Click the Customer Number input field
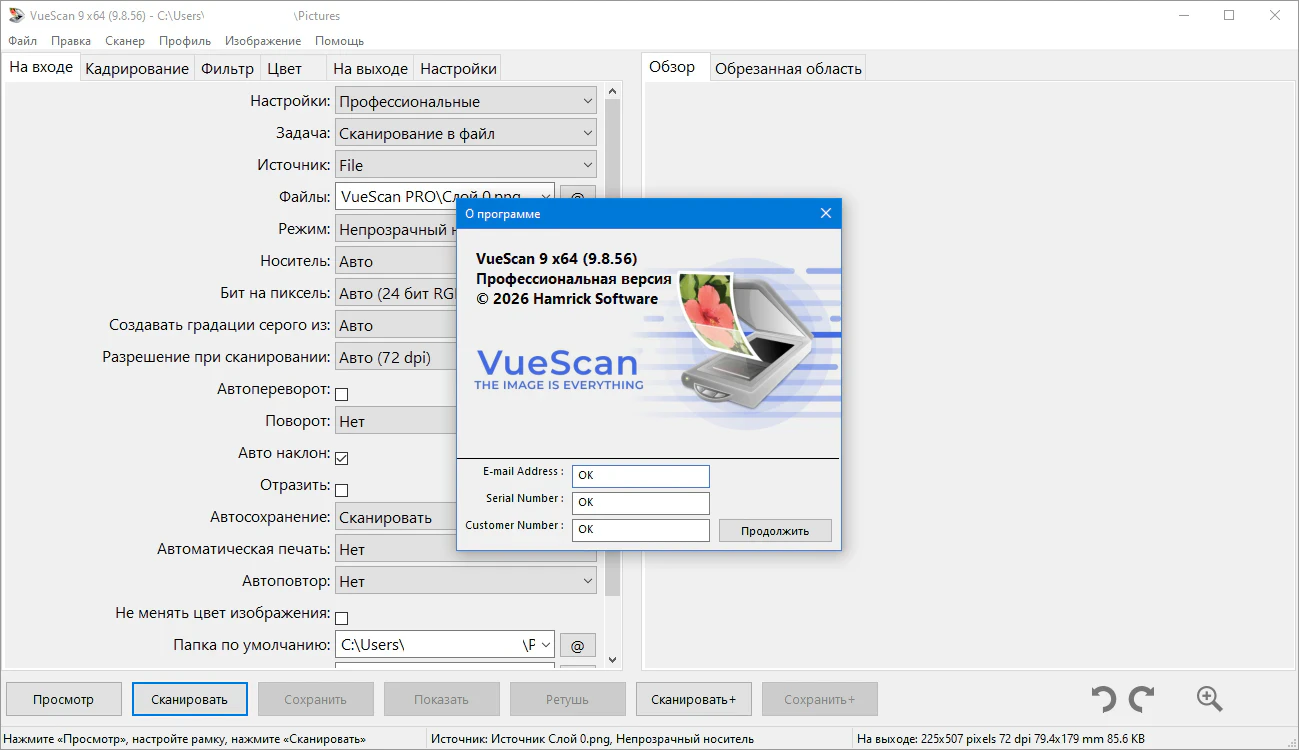The width and height of the screenshot is (1299, 750). coord(640,530)
